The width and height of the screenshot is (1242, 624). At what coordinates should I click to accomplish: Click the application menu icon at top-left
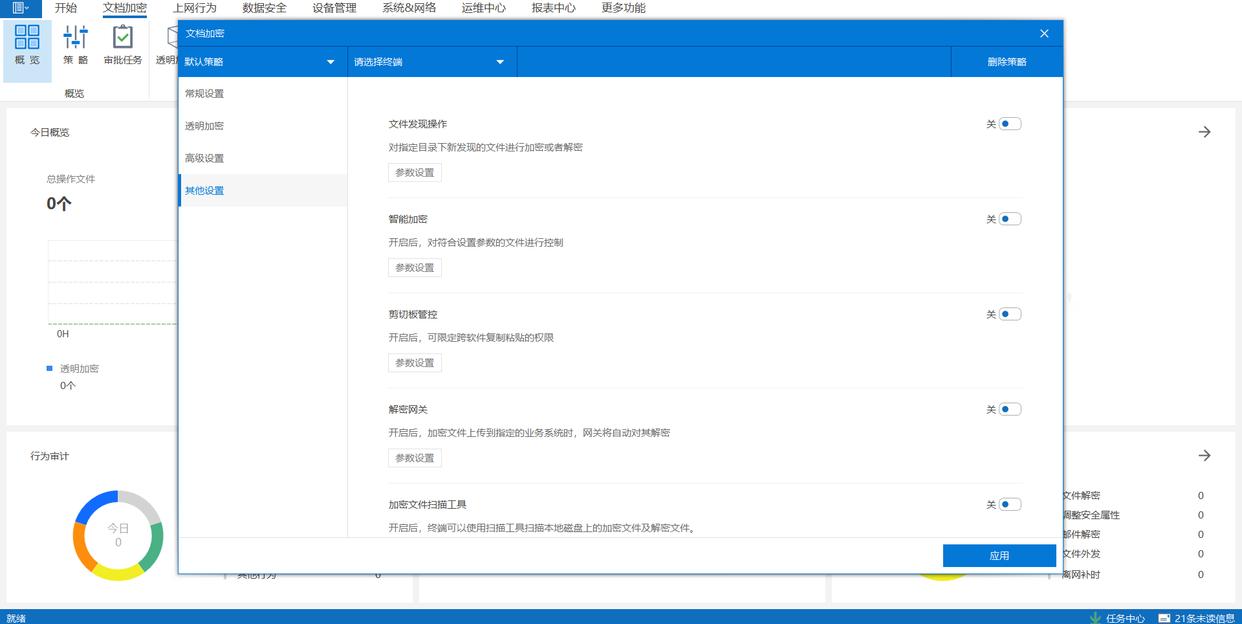(20, 8)
